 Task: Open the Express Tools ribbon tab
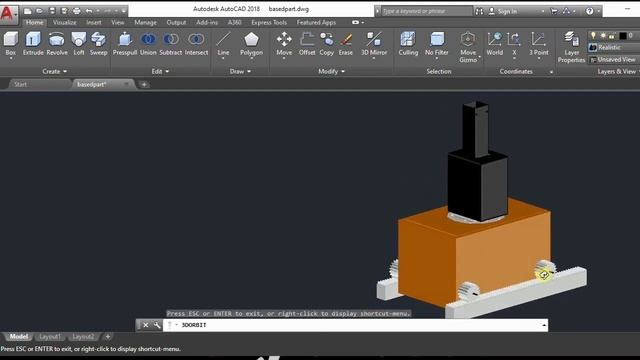269,22
